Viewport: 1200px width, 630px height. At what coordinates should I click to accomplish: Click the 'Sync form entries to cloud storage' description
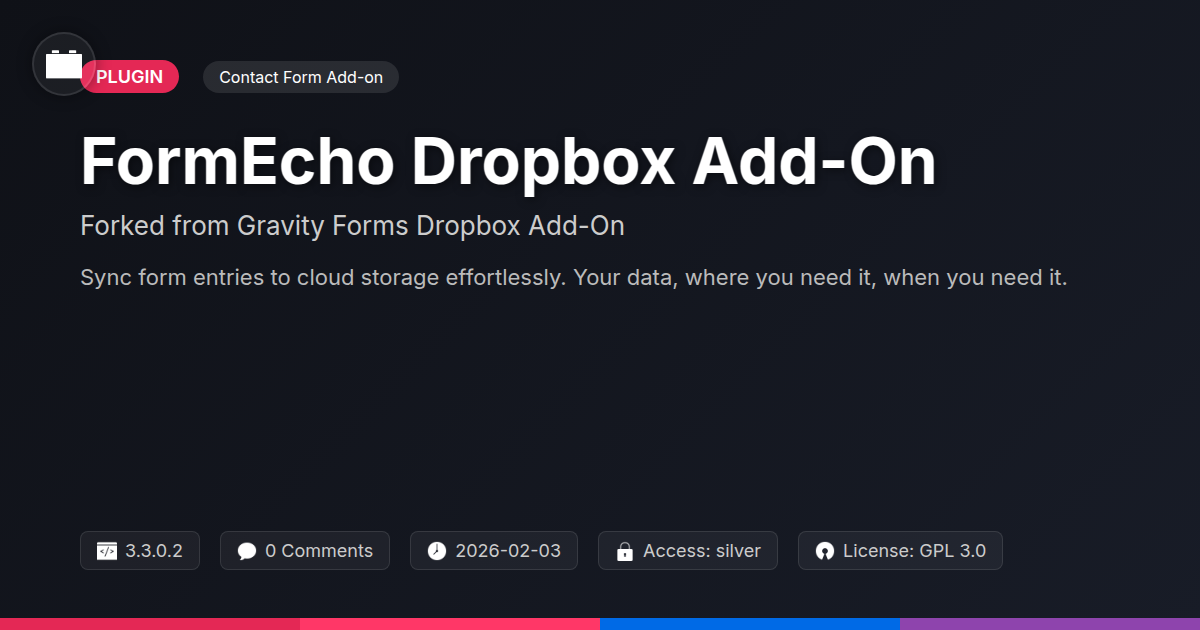coord(574,277)
